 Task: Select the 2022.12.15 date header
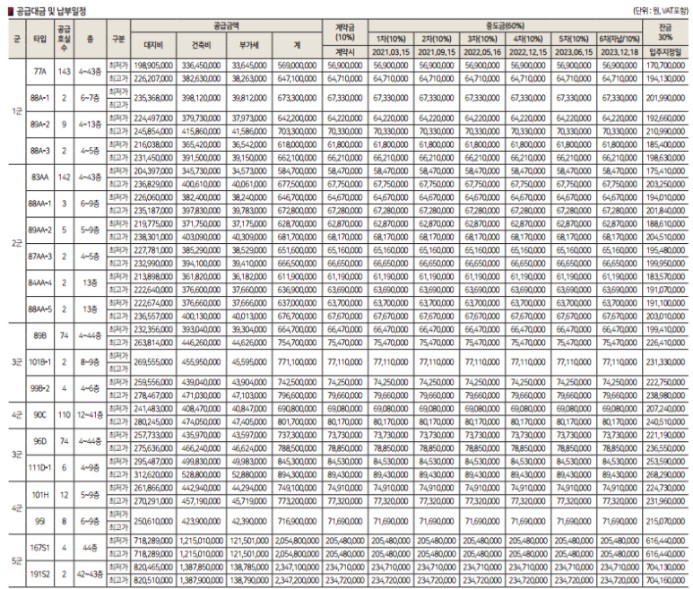point(528,52)
